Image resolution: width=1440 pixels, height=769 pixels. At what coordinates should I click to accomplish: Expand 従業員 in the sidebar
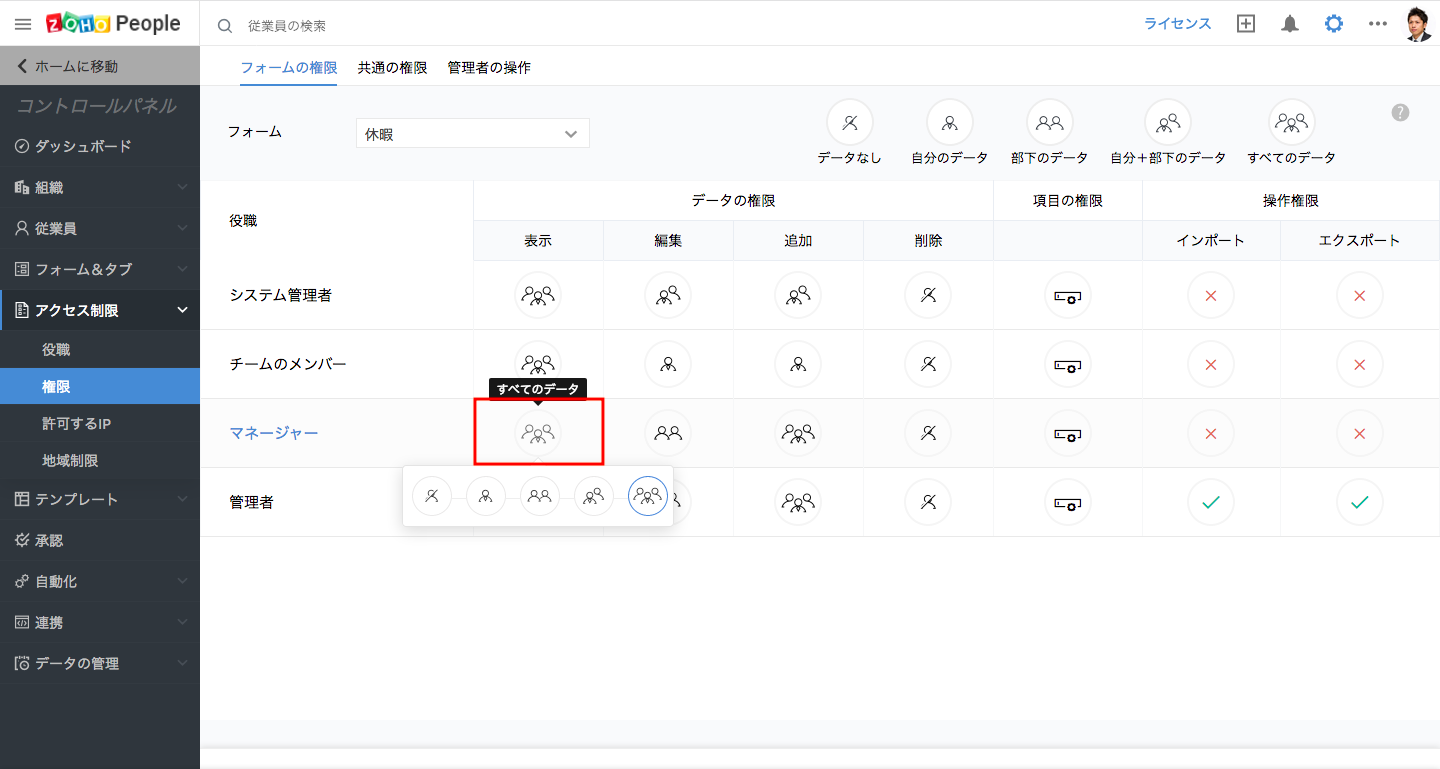click(x=100, y=228)
